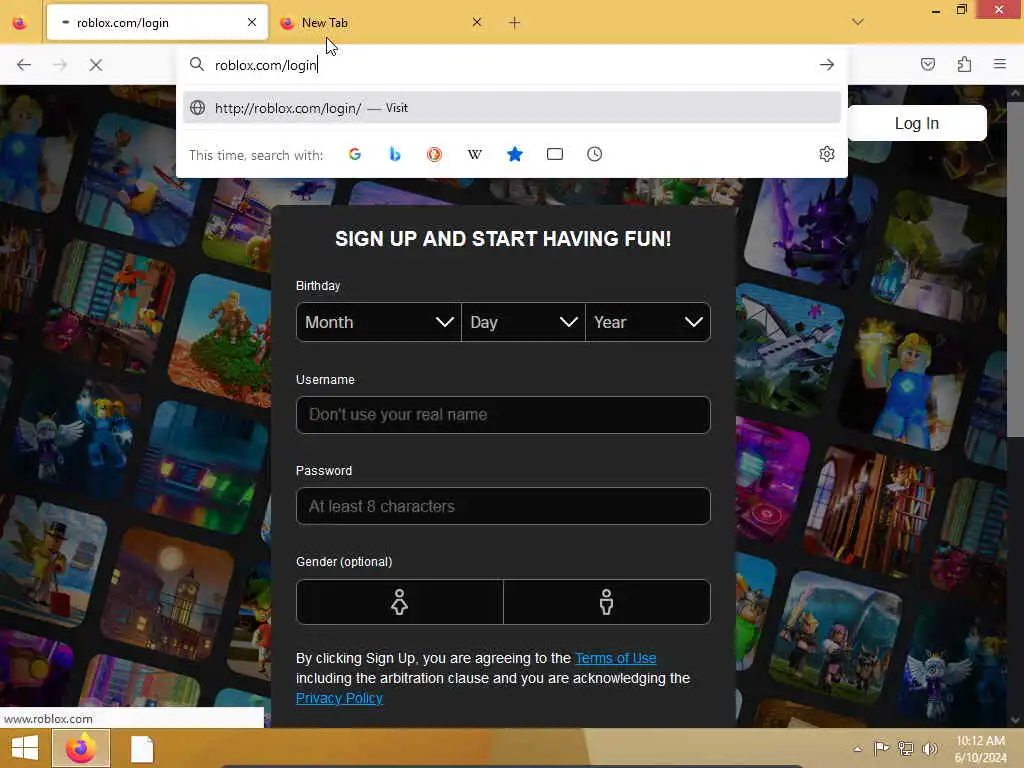Image resolution: width=1024 pixels, height=768 pixels.
Task: Open the Windows Start button
Action: pos(24,748)
